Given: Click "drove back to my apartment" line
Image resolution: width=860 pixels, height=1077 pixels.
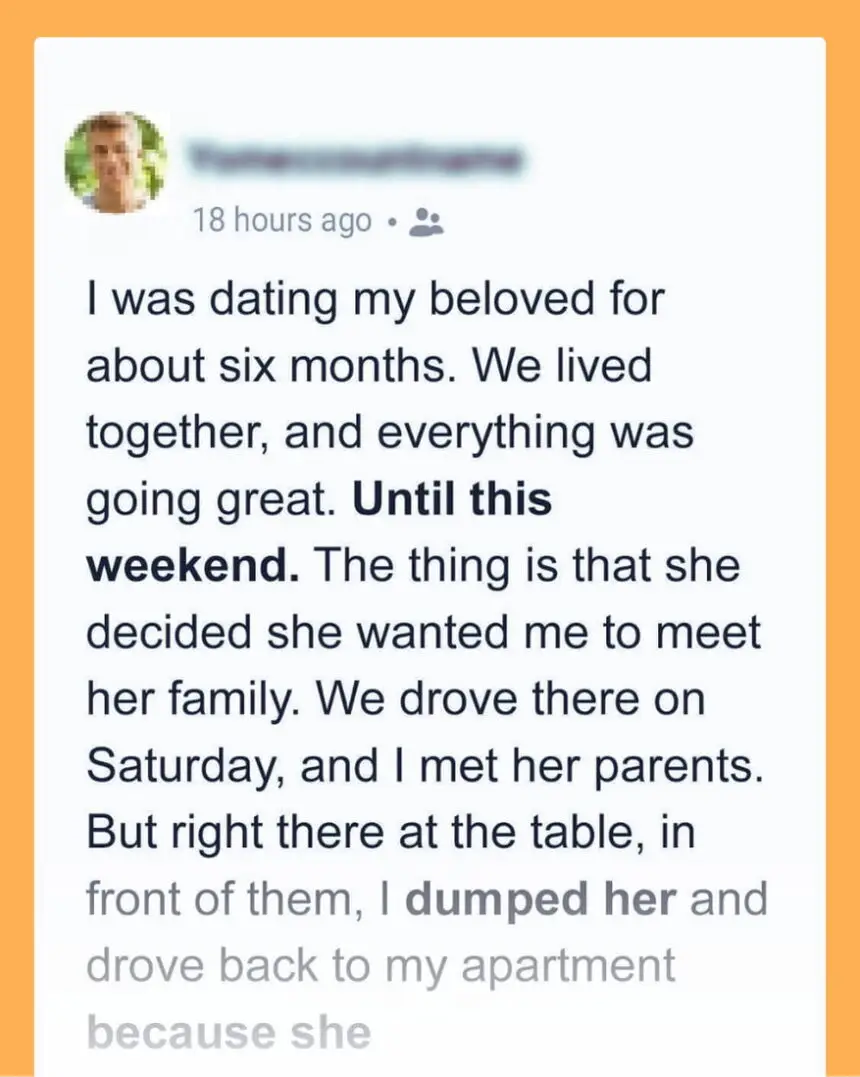Looking at the screenshot, I should [381, 966].
